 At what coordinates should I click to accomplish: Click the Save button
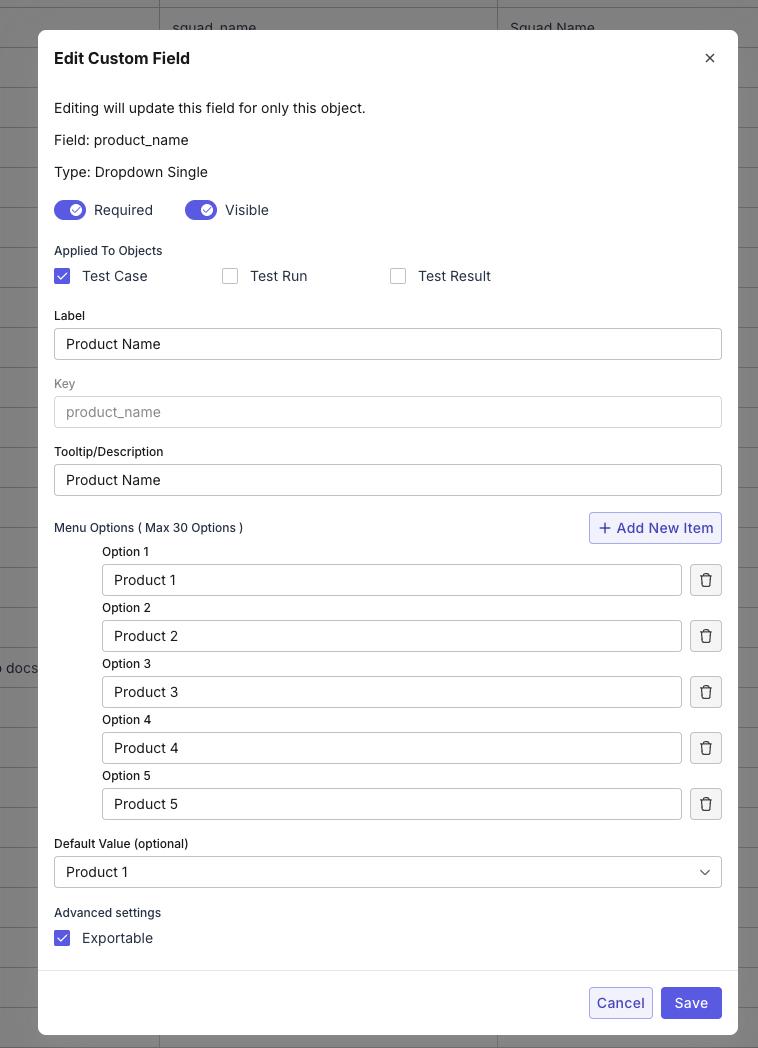[x=691, y=1002]
